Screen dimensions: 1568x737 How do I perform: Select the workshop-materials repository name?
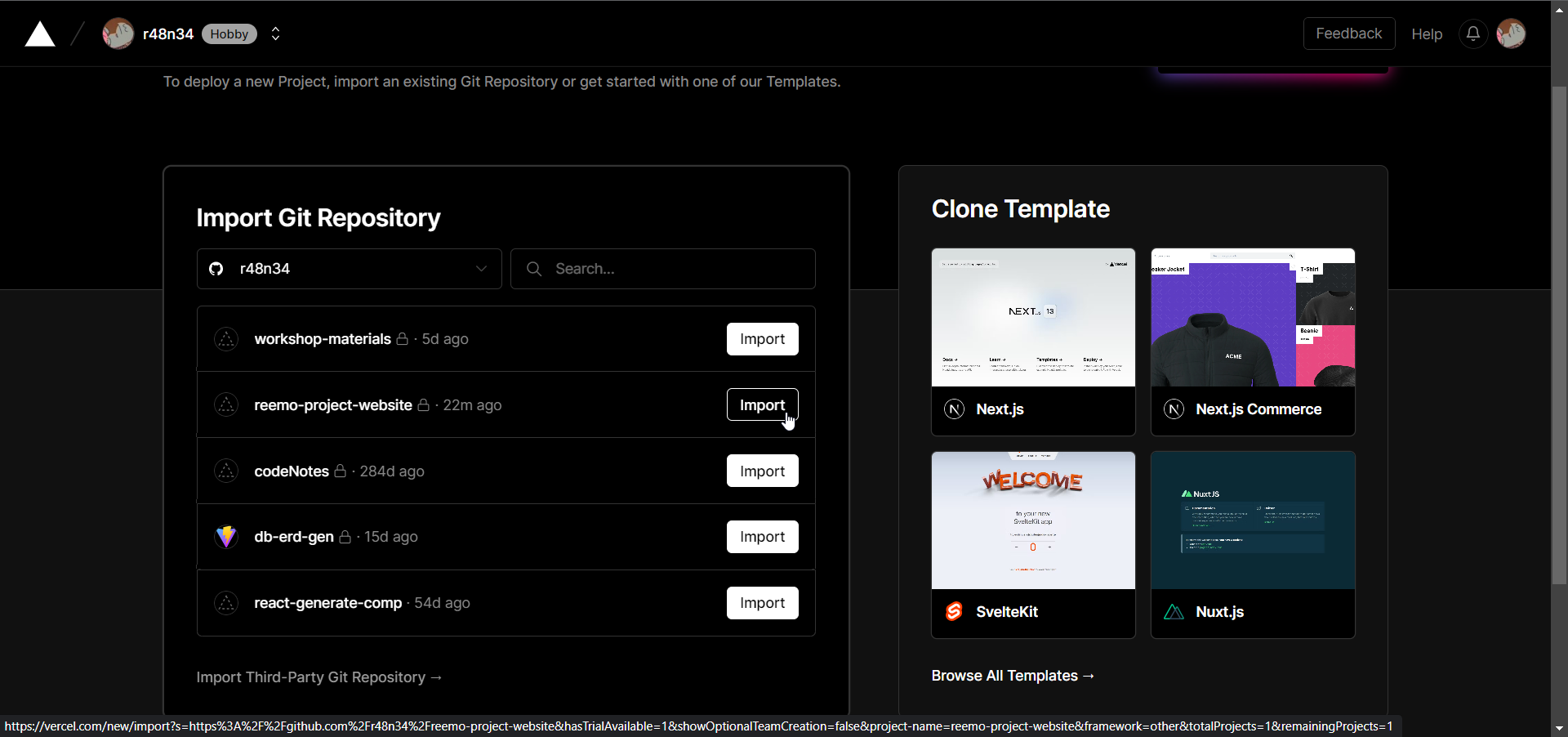323,339
